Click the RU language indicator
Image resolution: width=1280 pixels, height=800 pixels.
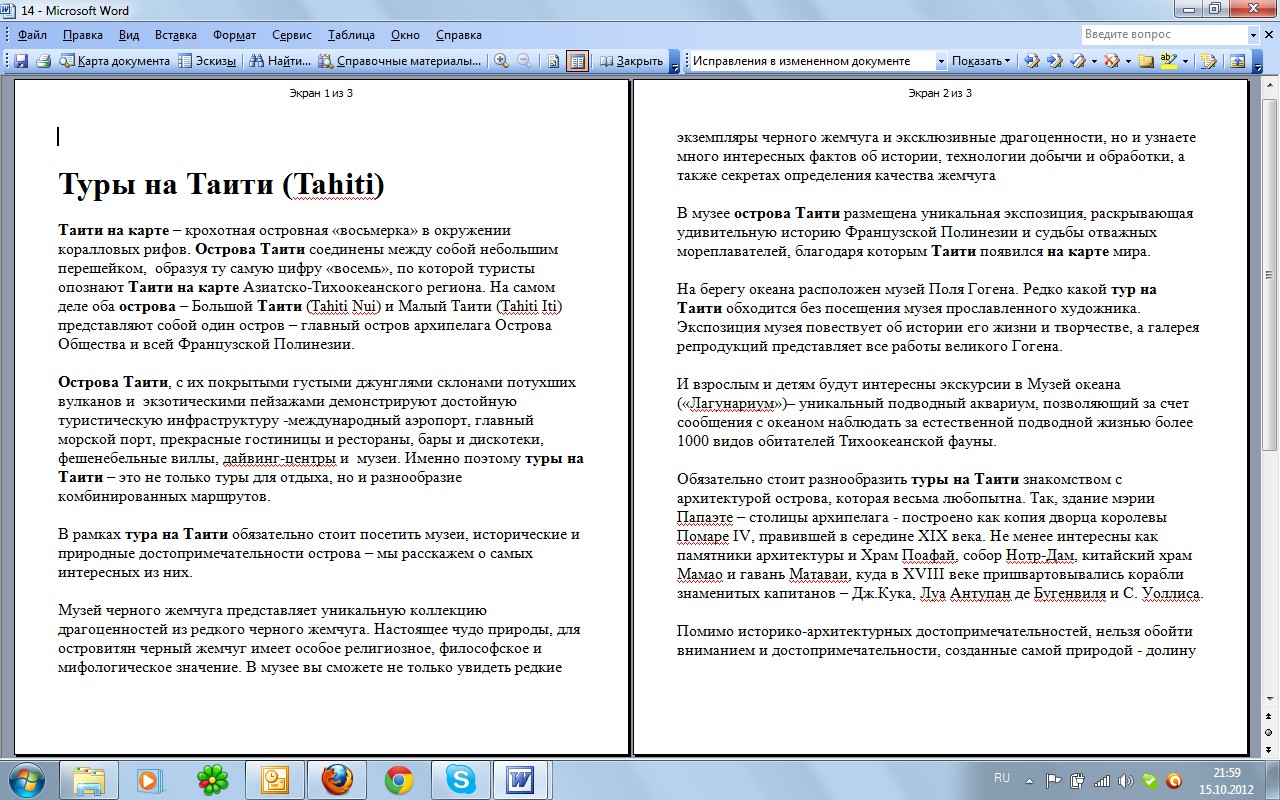point(1002,777)
